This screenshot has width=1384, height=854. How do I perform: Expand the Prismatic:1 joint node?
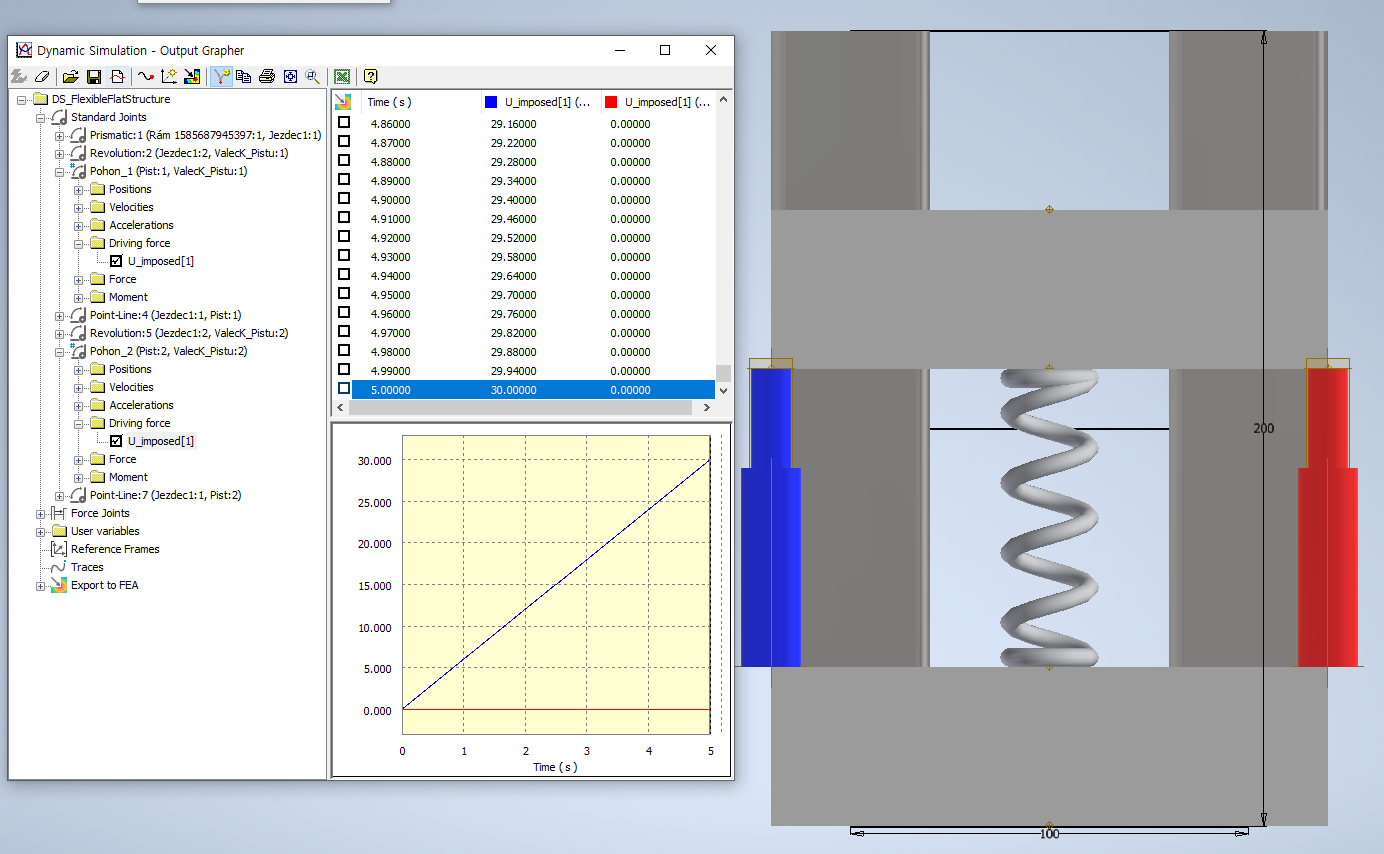coord(59,135)
